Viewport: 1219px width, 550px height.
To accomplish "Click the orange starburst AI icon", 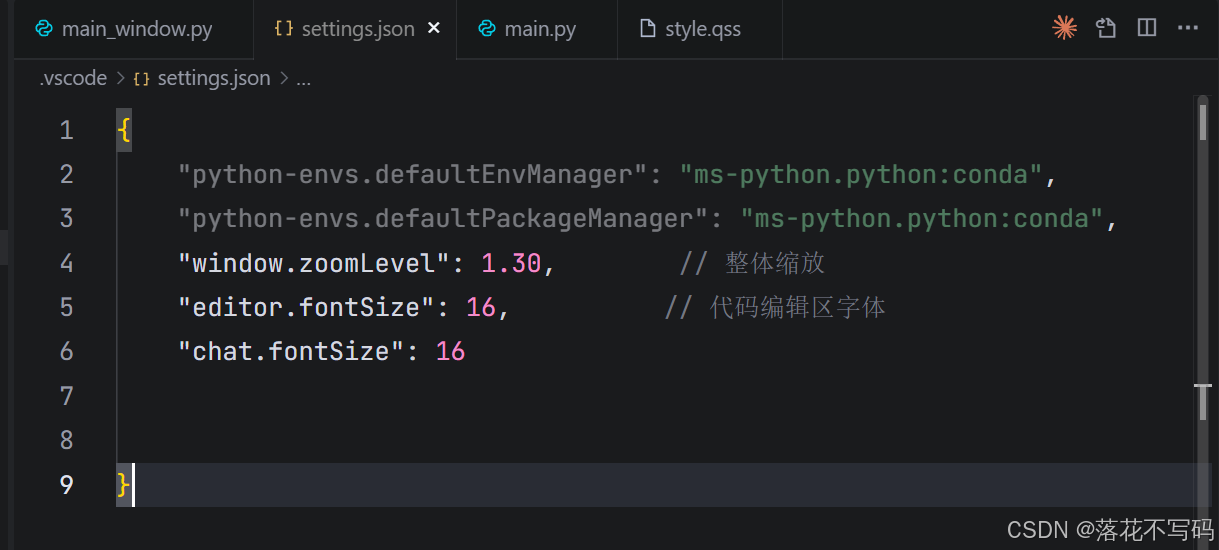I will tap(1065, 28).
